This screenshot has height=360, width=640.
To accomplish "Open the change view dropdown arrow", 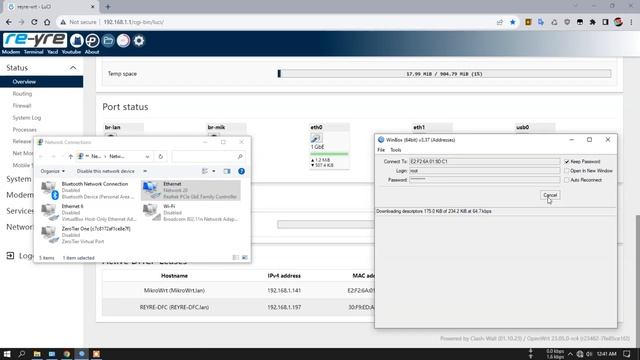I will pos(213,171).
